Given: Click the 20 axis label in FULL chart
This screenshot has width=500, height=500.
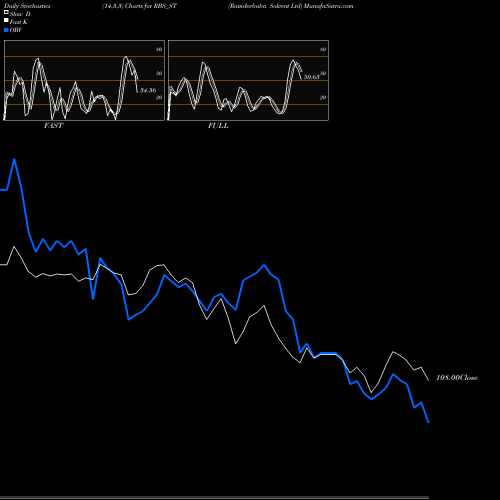Looking at the screenshot, I should (323, 97).
